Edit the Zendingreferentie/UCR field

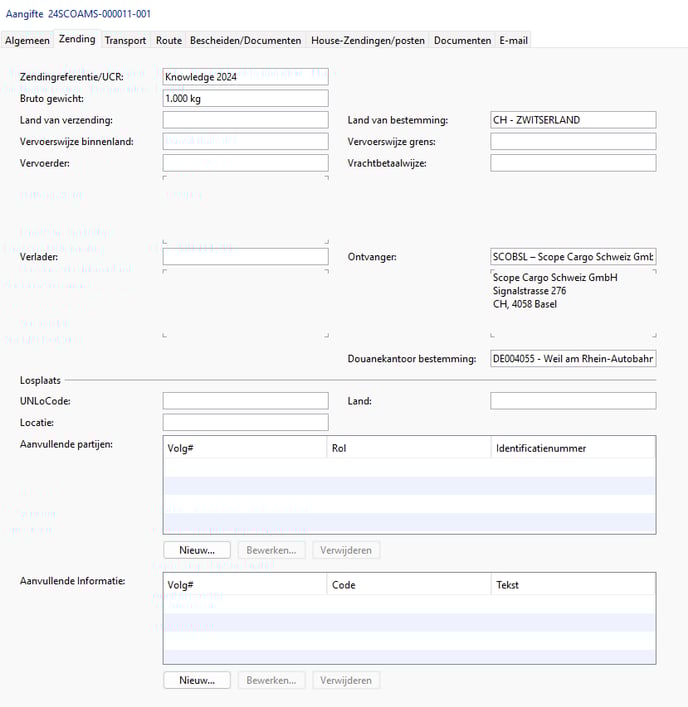pos(245,77)
